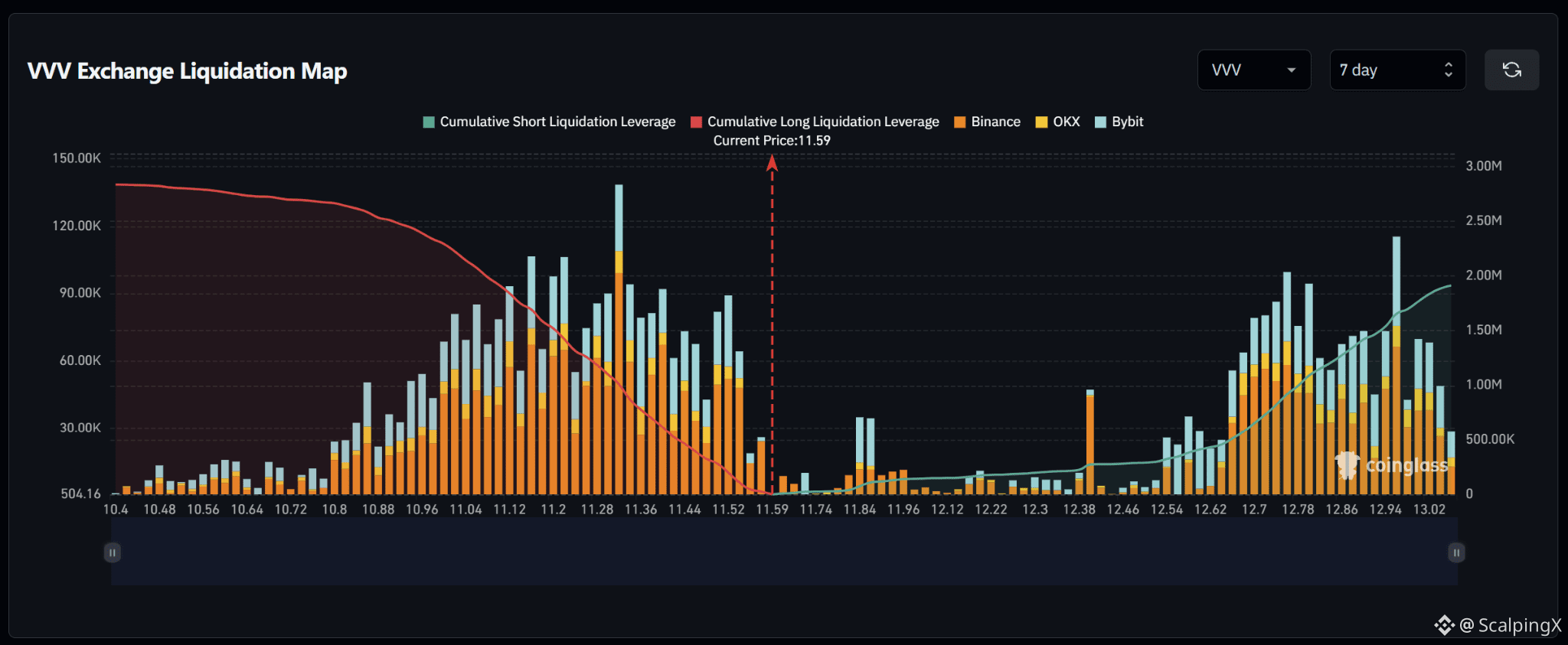The width and height of the screenshot is (1568, 645).
Task: Toggle the Binance legend series
Action: [987, 122]
